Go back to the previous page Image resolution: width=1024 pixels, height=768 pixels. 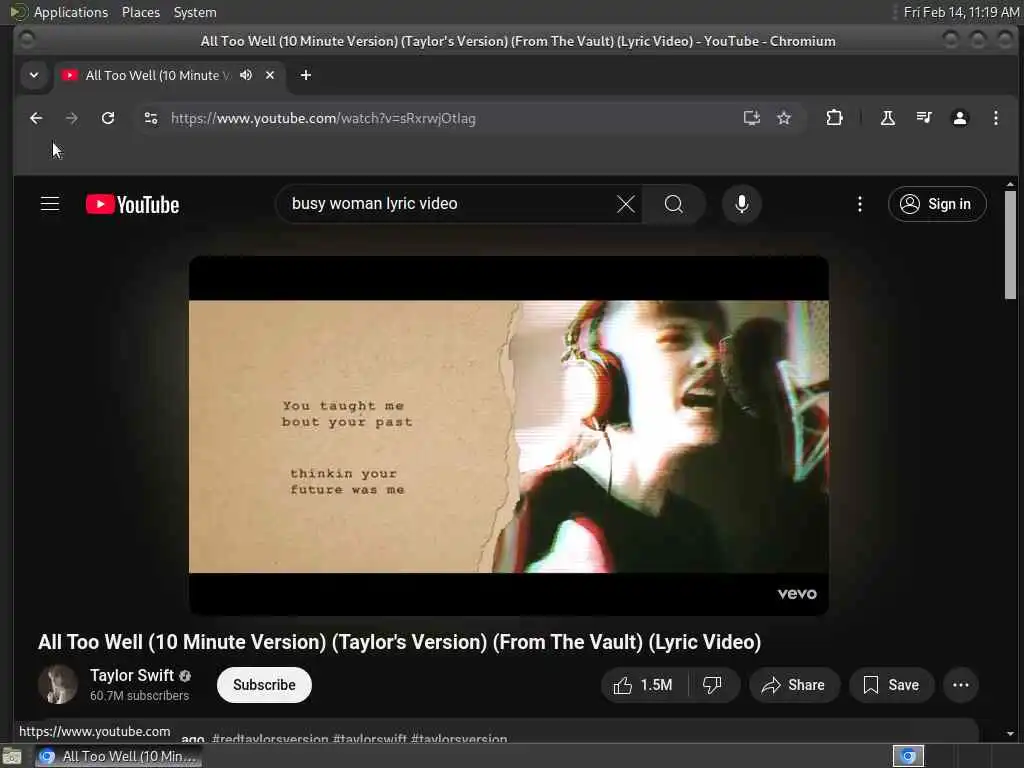(x=36, y=118)
